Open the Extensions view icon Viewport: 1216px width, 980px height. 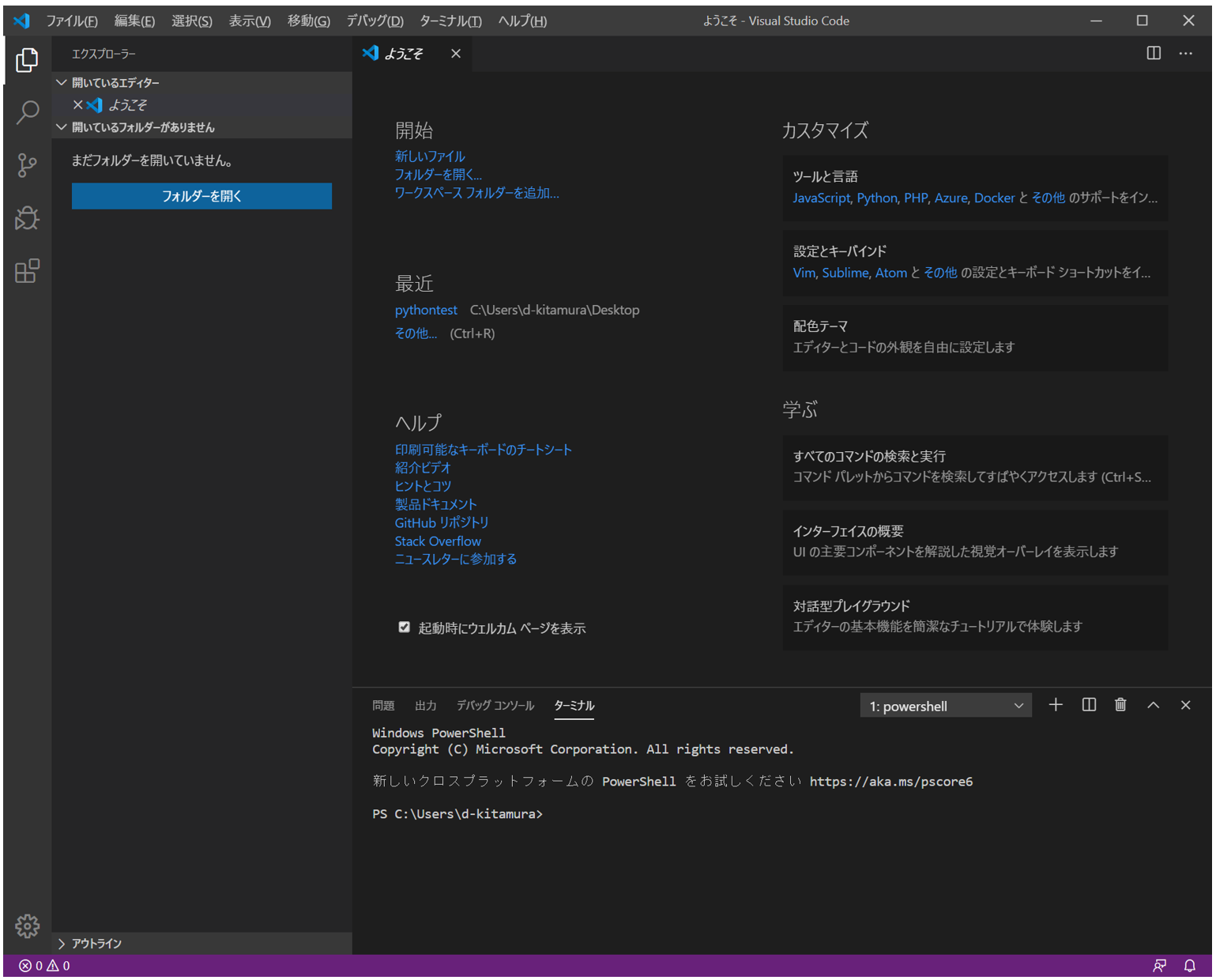(x=27, y=271)
